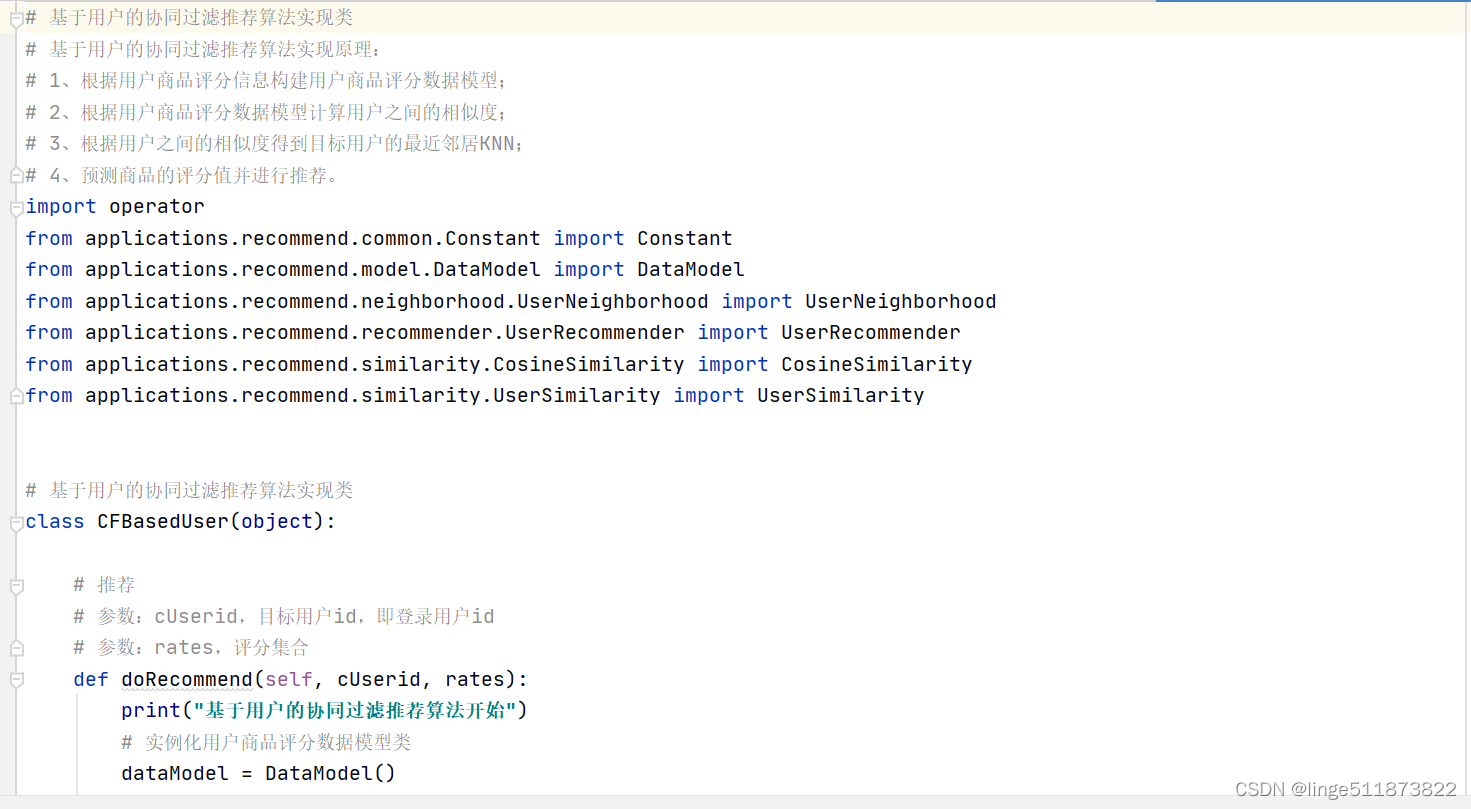1471x809 pixels.
Task: Click the 'DataModel()' constructor call
Action: coord(331,774)
